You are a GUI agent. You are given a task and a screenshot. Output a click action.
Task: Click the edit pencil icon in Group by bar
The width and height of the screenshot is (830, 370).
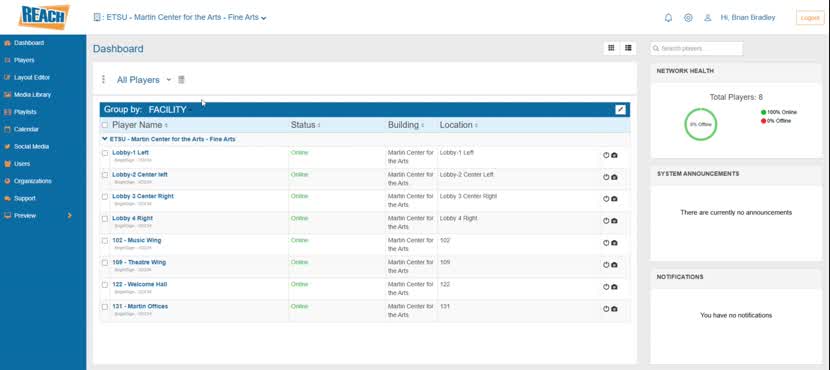[620, 110]
